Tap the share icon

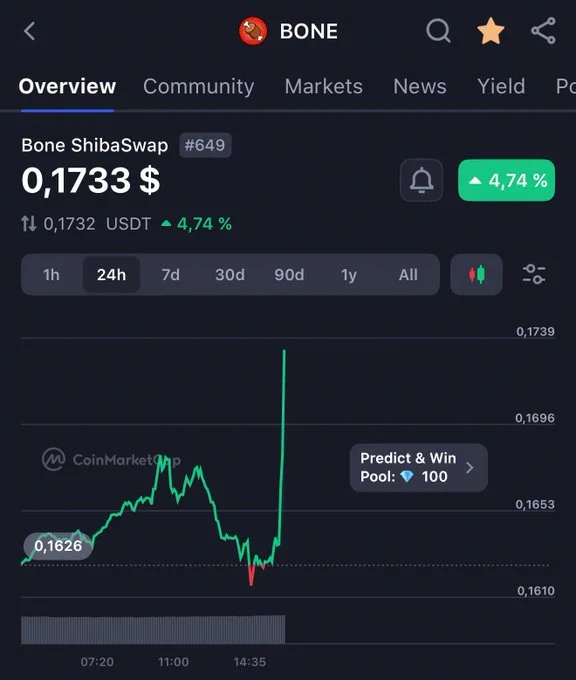pyautogui.click(x=543, y=31)
